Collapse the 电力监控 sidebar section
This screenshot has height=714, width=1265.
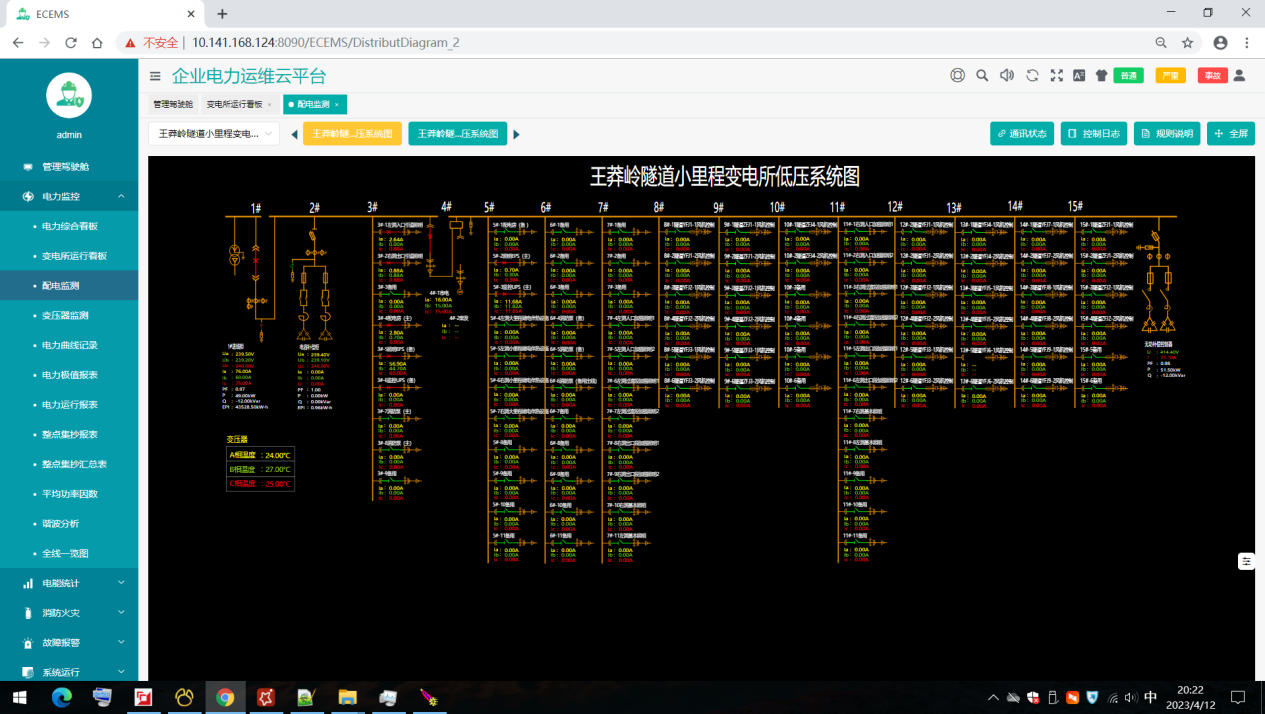[69, 197]
